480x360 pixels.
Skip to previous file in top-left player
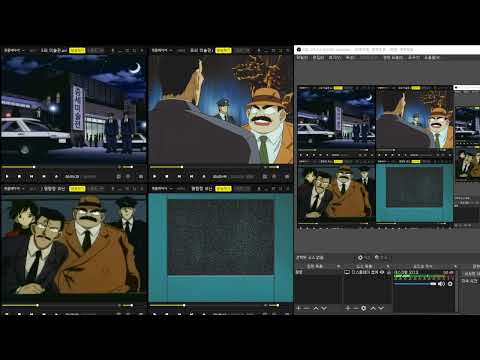[31, 176]
